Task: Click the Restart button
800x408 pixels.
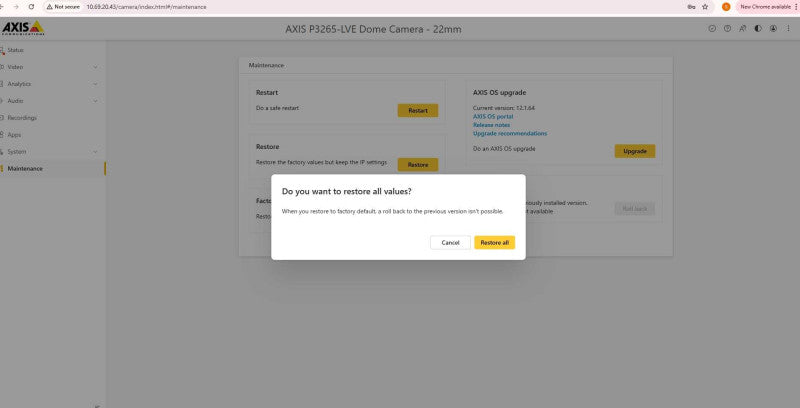Action: pos(418,111)
